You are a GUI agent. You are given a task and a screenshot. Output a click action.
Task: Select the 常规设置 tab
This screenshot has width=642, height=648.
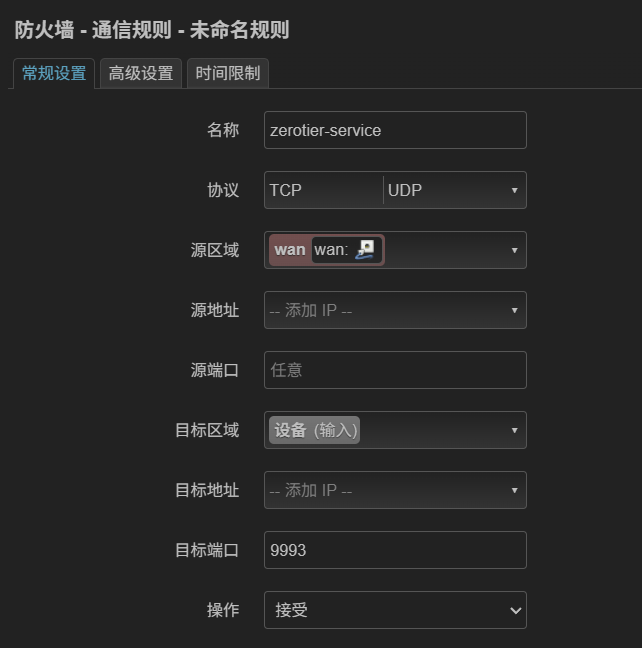point(54,73)
